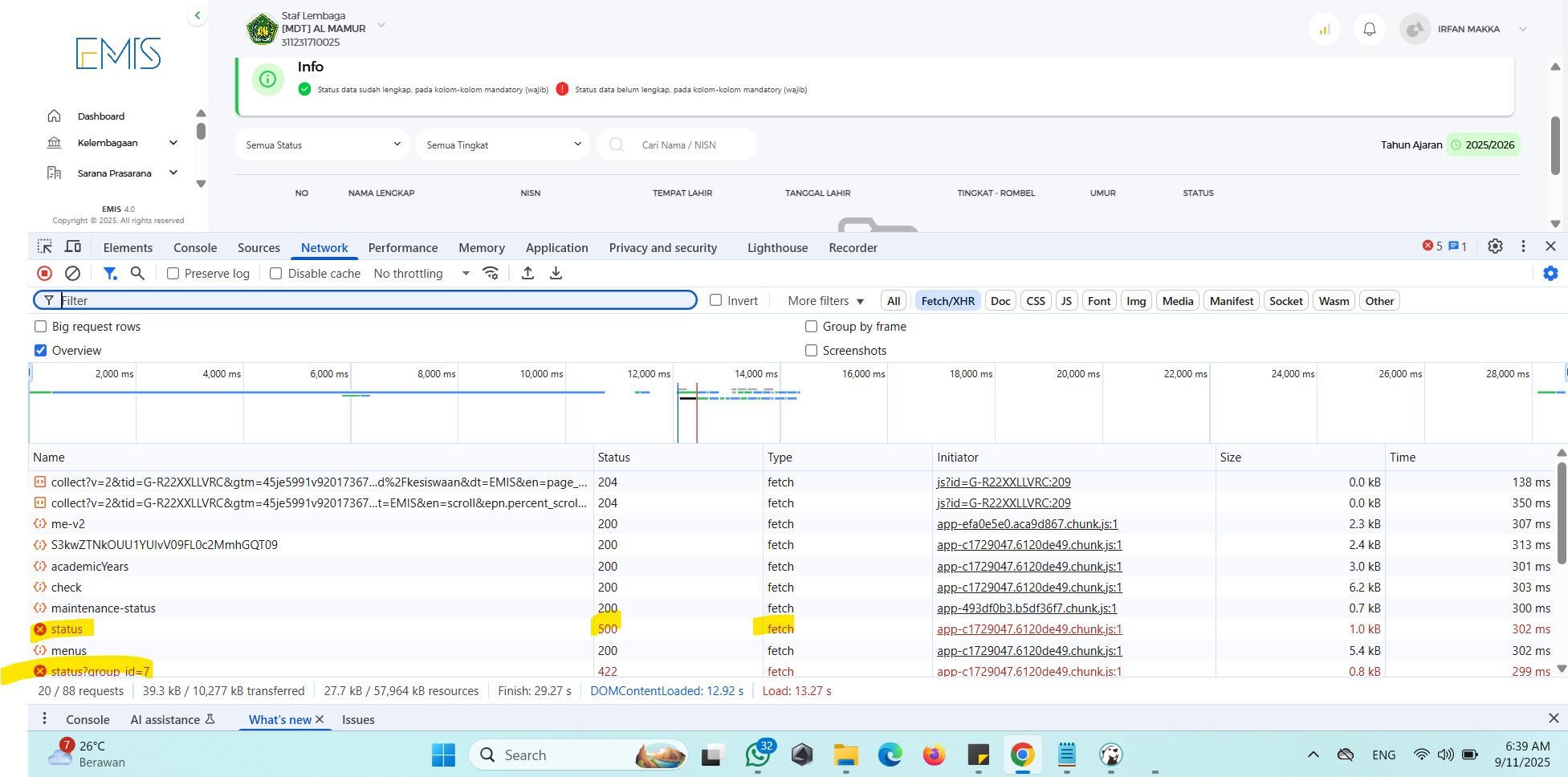The height and width of the screenshot is (777, 1568).
Task: Open DevTools settings gear icon
Action: pos(1495,246)
